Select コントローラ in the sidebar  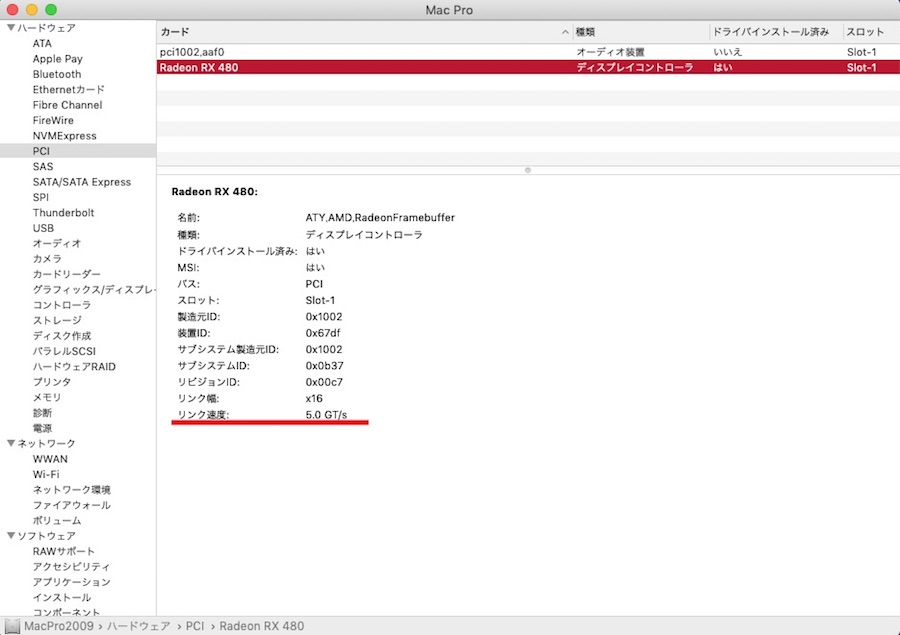coord(61,305)
